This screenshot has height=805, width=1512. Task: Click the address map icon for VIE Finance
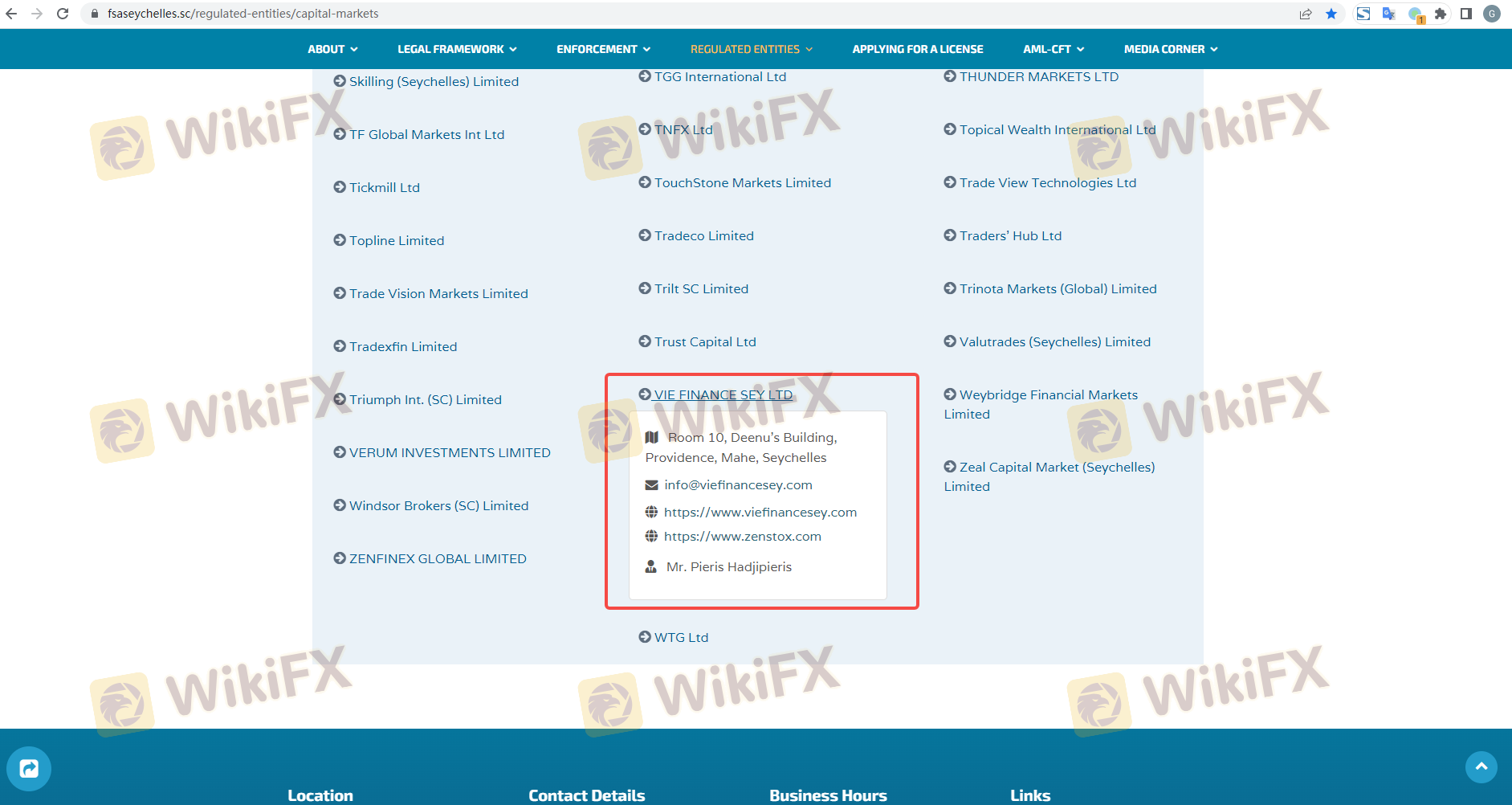coord(652,437)
